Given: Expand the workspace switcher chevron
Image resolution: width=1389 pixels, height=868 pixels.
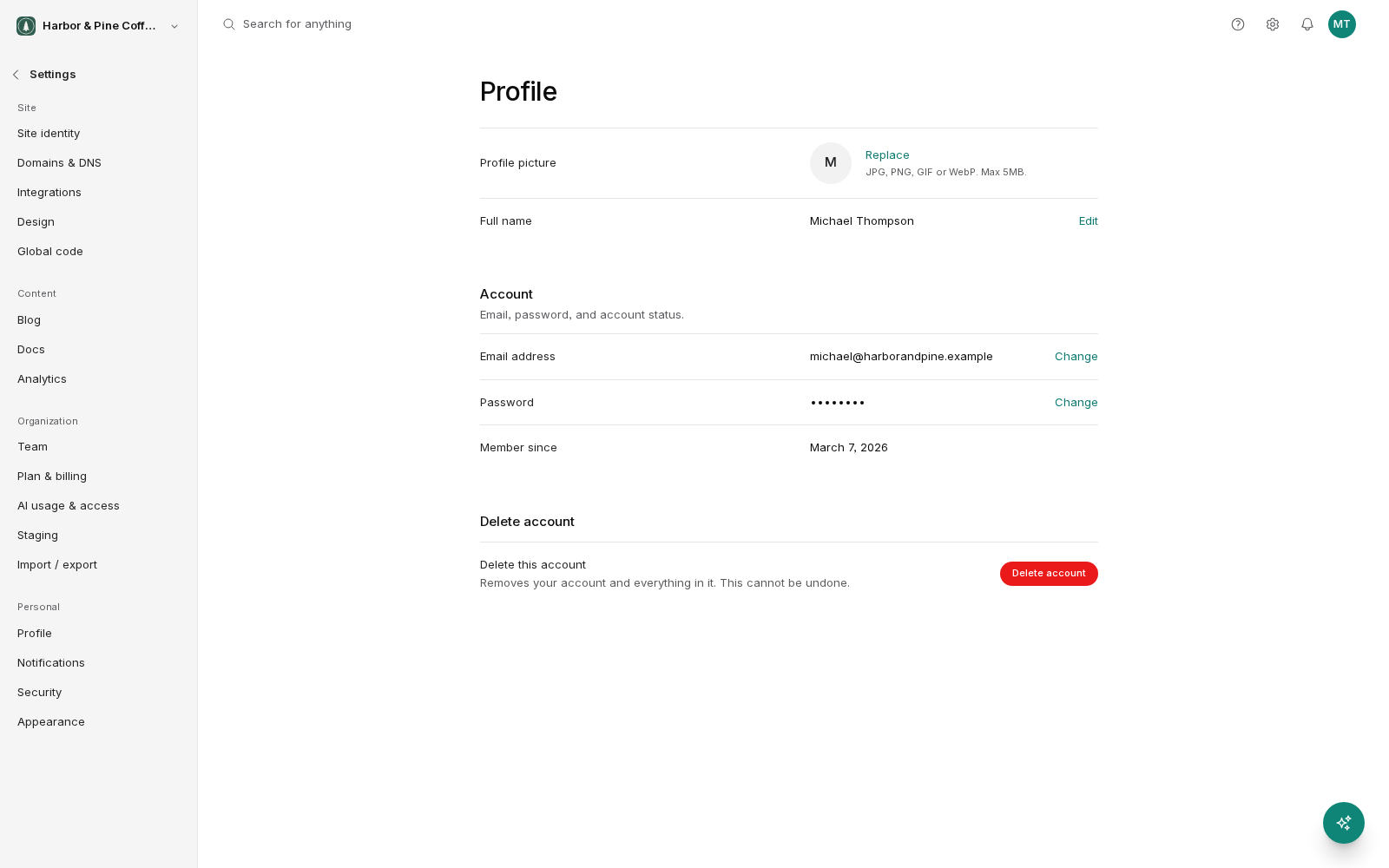Looking at the screenshot, I should pos(174,26).
